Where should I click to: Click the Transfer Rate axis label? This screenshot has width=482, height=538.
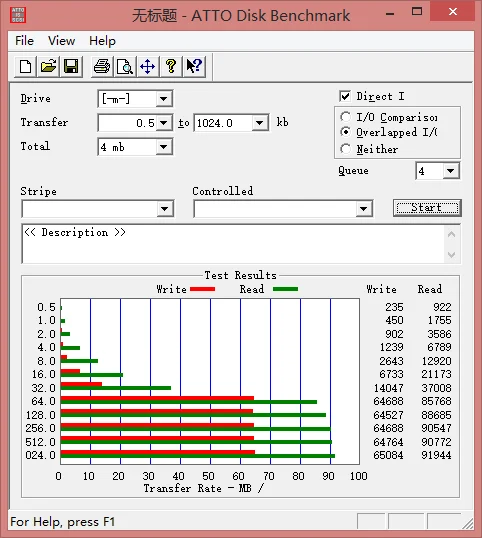[x=204, y=488]
